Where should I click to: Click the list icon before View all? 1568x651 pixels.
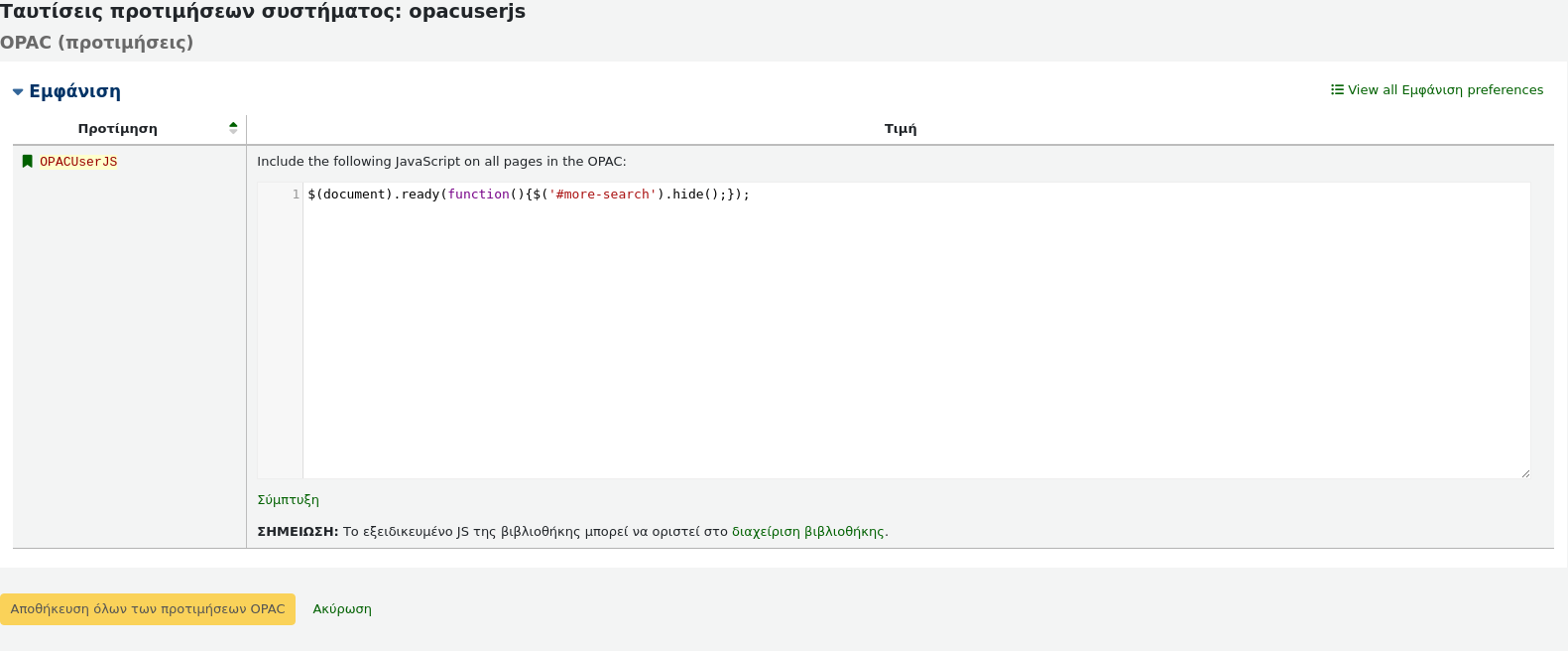(1337, 90)
